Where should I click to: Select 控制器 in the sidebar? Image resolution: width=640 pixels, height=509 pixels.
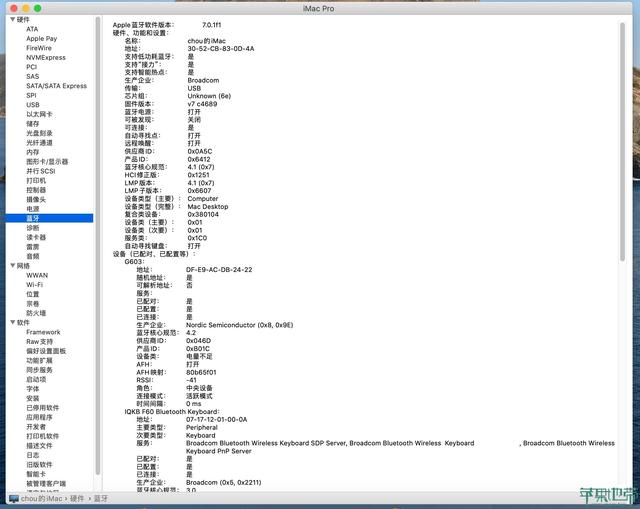click(36, 190)
